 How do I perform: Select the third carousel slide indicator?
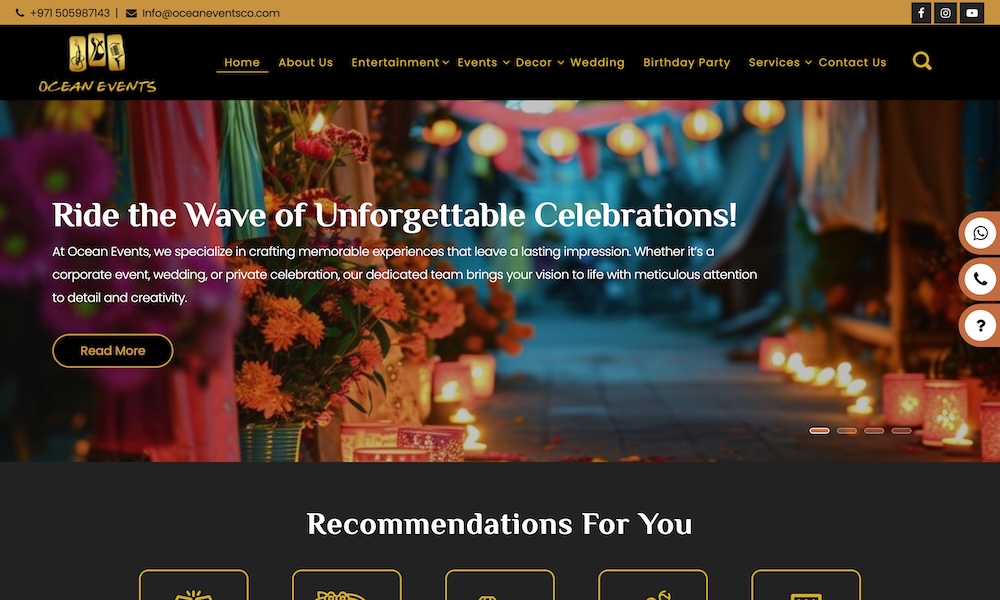click(x=874, y=431)
